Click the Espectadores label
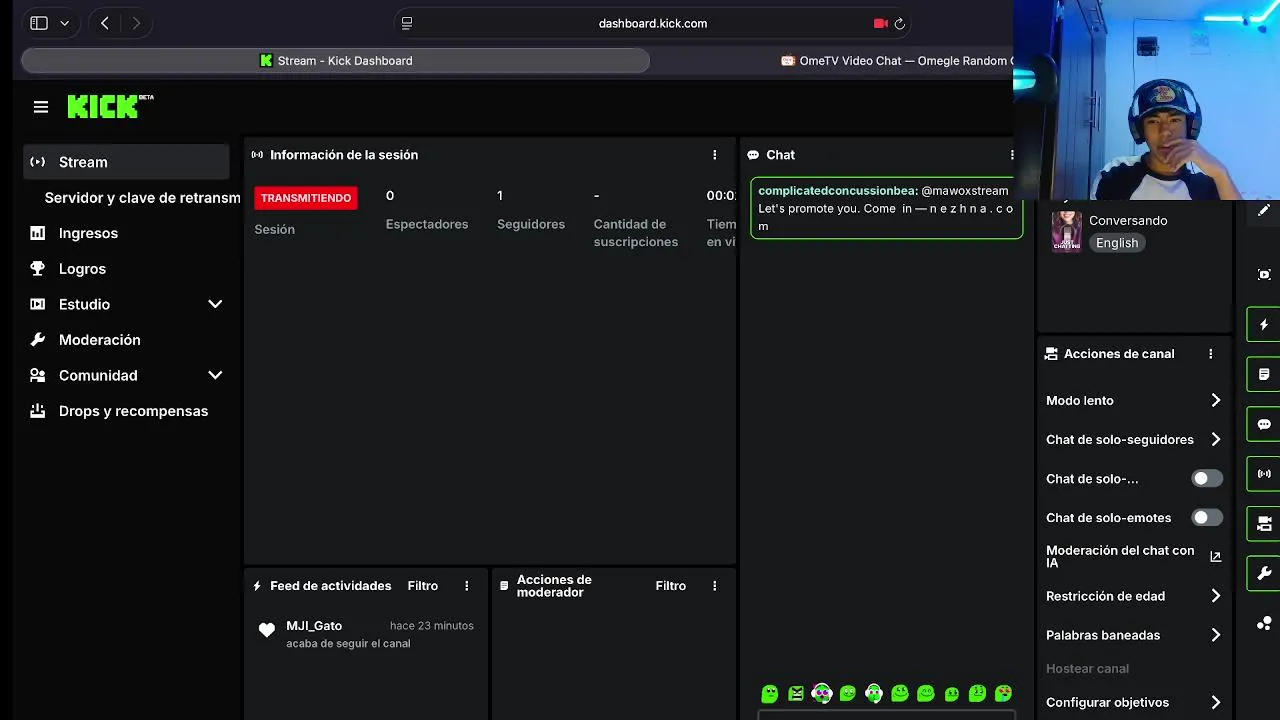The width and height of the screenshot is (1280, 720). coord(427,225)
